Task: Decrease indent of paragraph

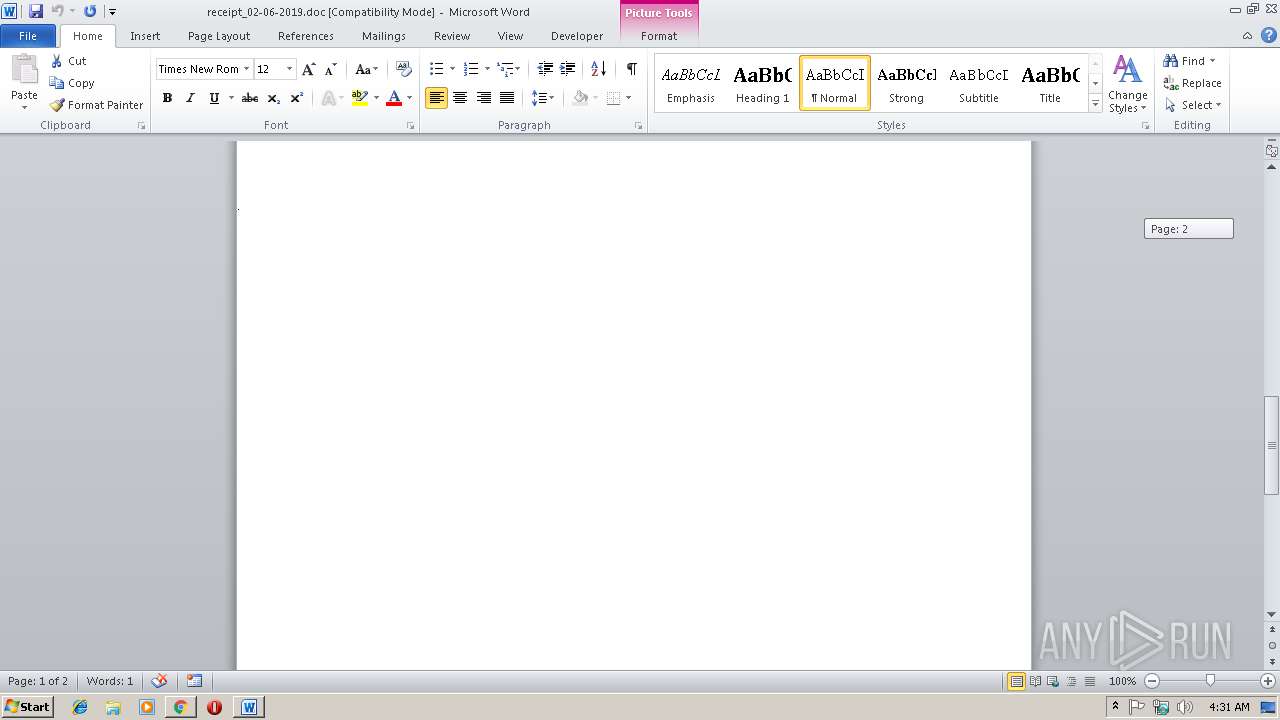Action: [545, 69]
